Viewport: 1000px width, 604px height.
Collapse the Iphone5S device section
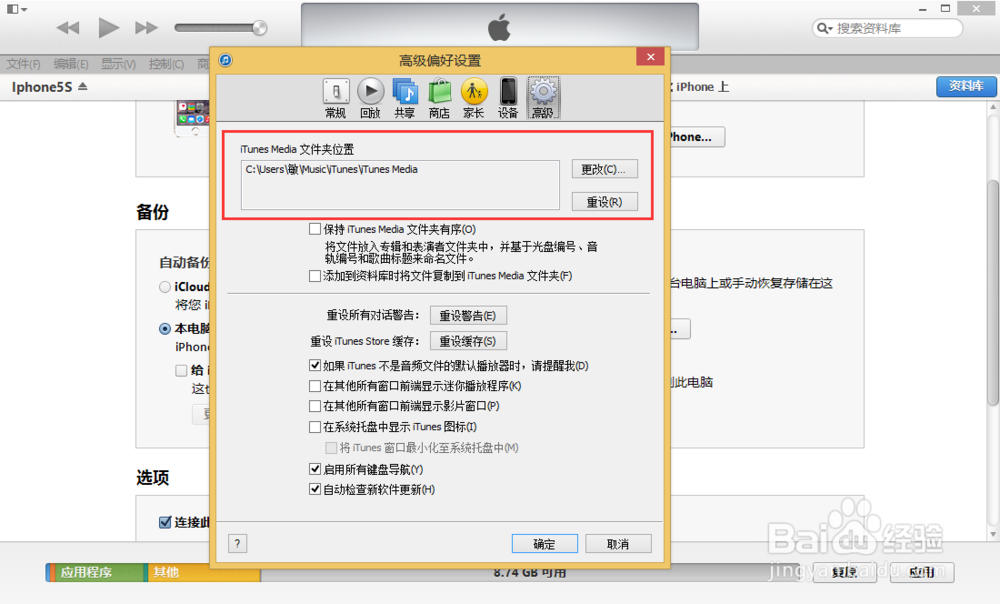coord(82,86)
